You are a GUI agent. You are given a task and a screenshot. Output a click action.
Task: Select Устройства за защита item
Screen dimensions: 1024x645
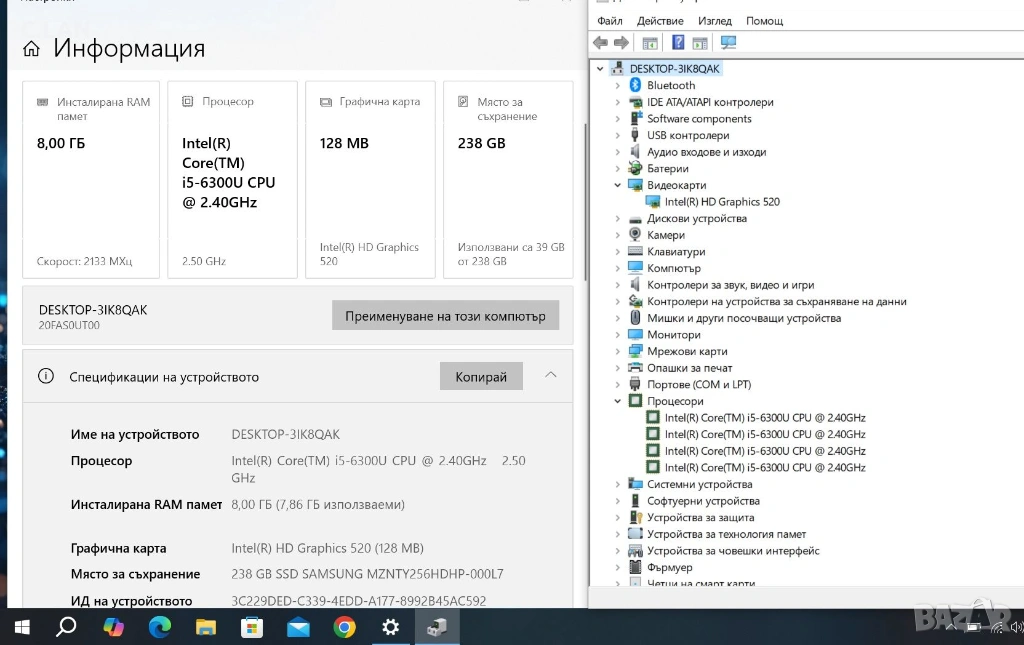(700, 517)
